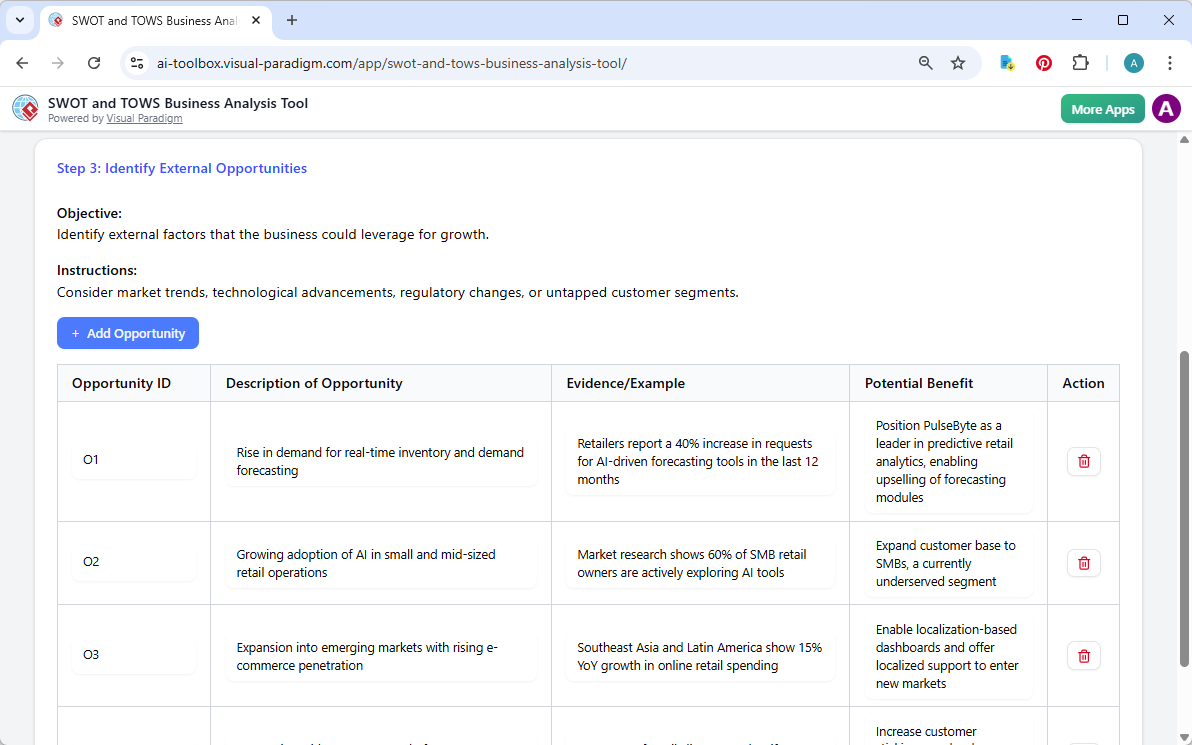The height and width of the screenshot is (745, 1192).
Task: Open More Apps
Action: (1102, 108)
